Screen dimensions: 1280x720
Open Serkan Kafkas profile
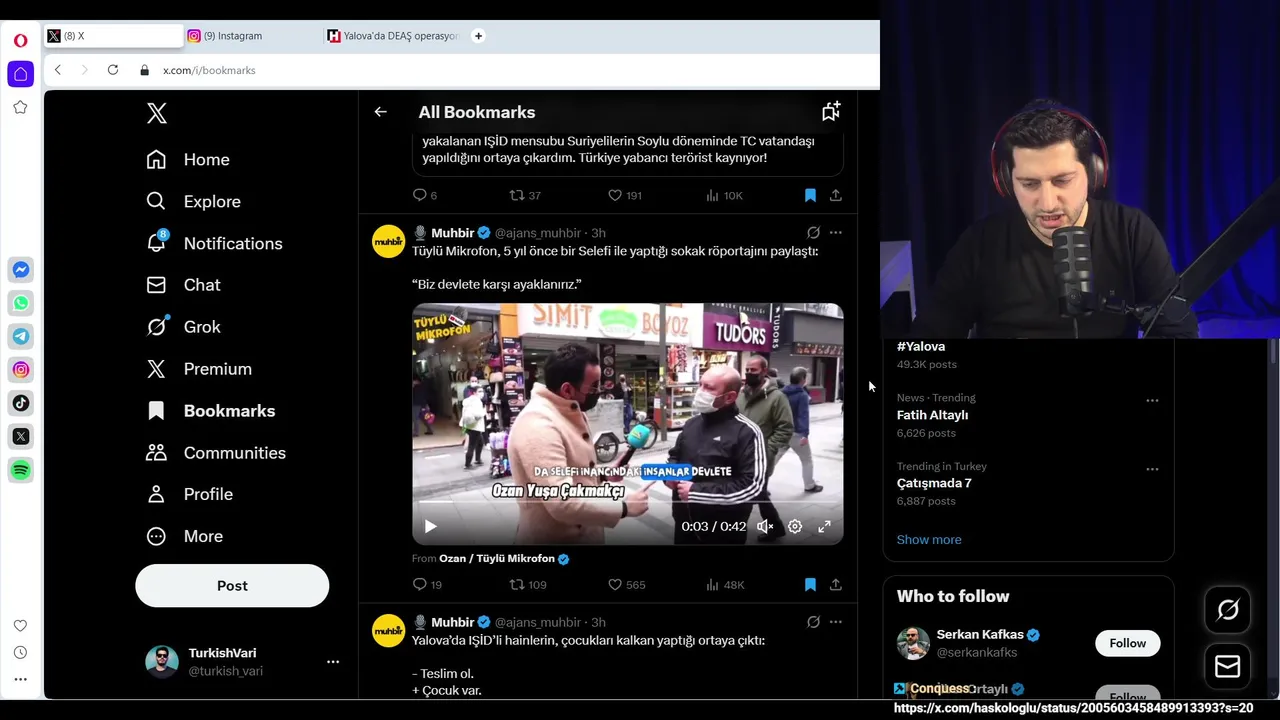pos(980,635)
